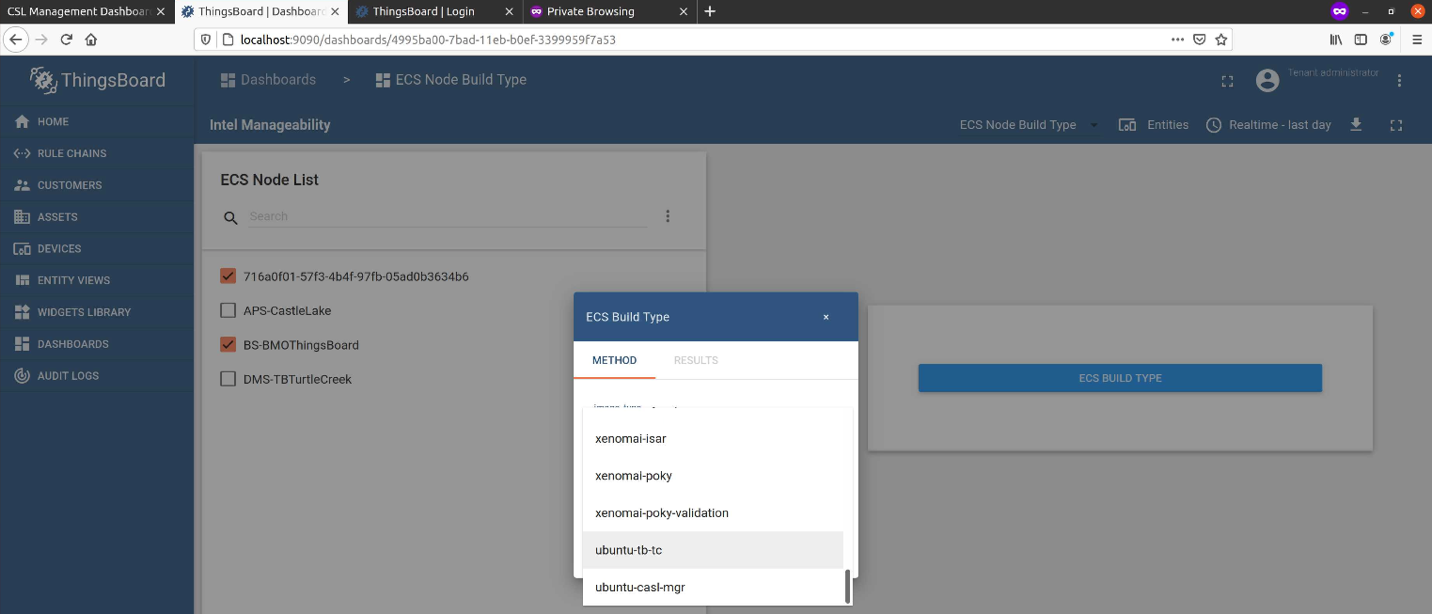Select xenomai-poky option
This screenshot has width=1432, height=614.
pyautogui.click(x=713, y=476)
